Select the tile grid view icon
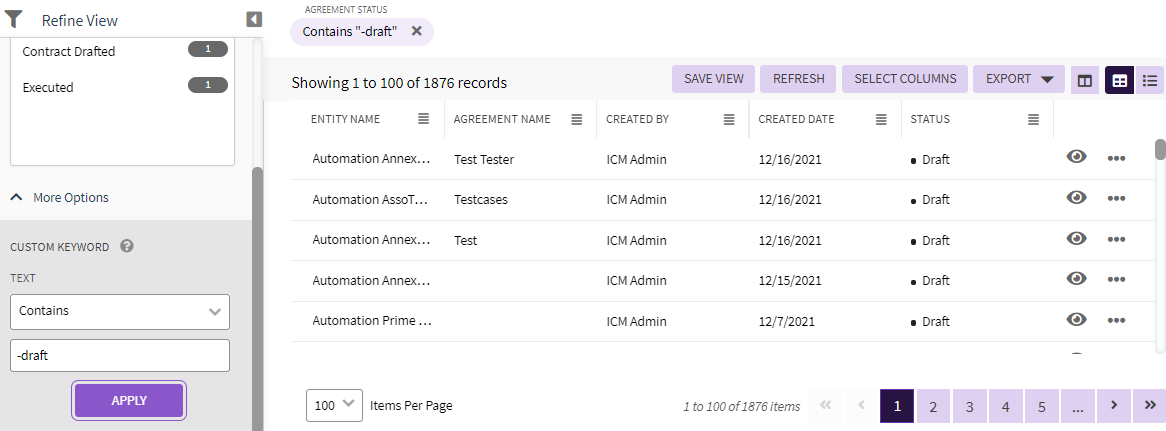Image resolution: width=1166 pixels, height=431 pixels. tap(1119, 80)
